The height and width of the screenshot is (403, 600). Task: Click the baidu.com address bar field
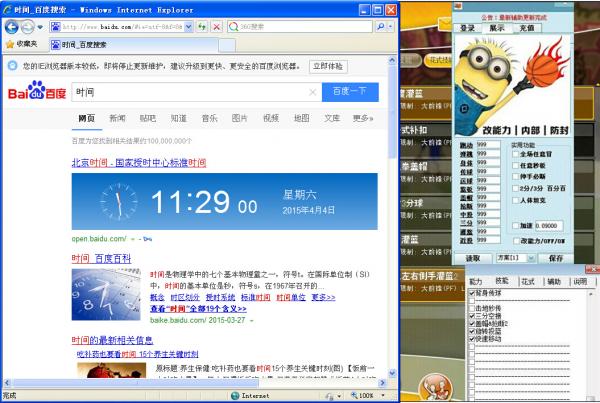click(122, 26)
